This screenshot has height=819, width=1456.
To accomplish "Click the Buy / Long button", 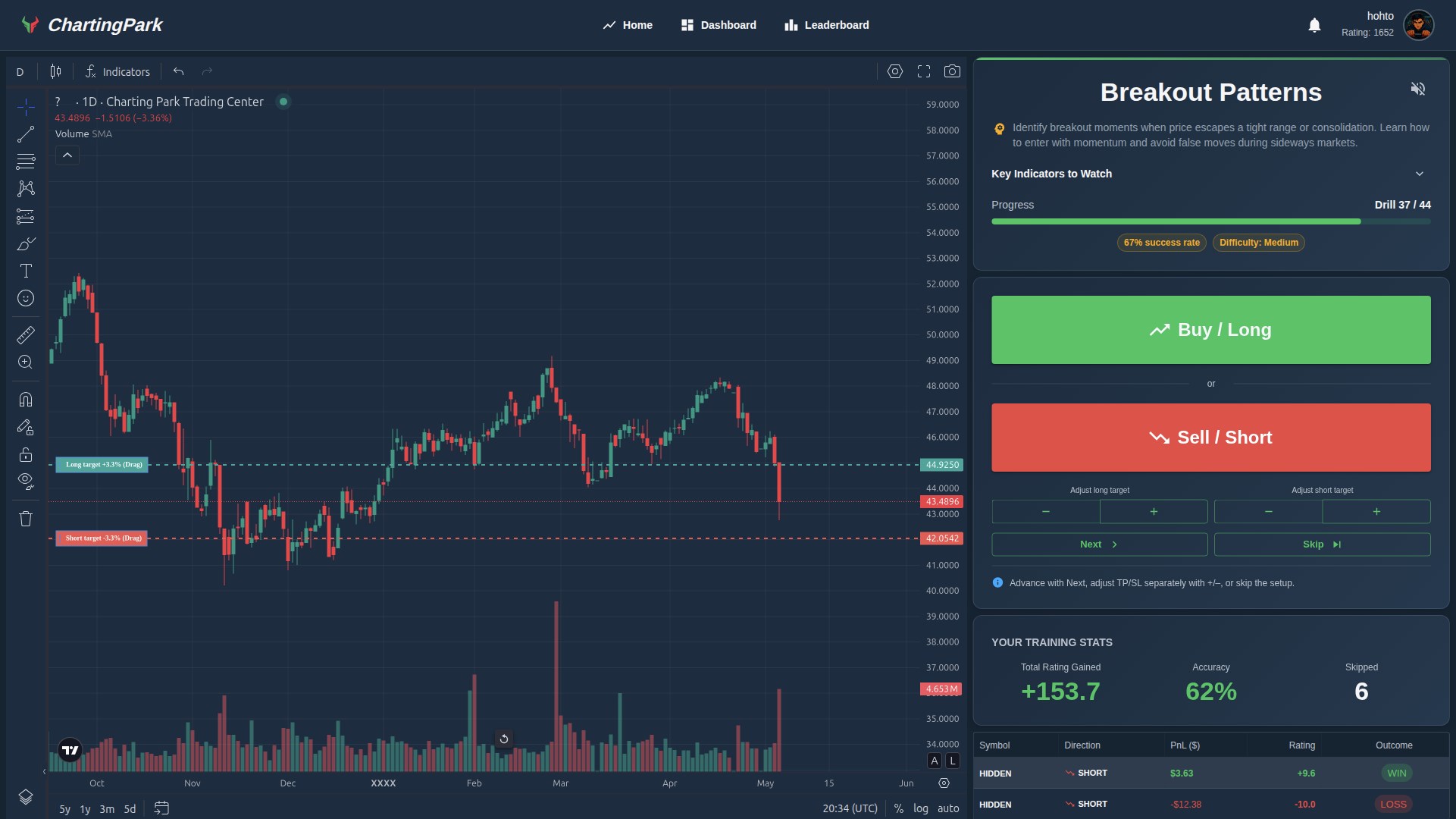I will tap(1210, 330).
